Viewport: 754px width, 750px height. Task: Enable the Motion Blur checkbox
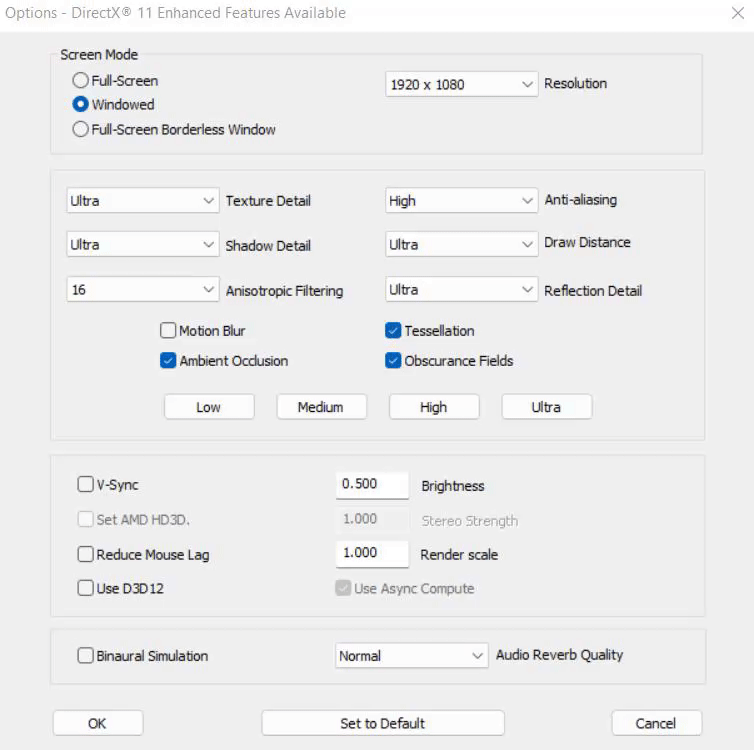click(168, 331)
